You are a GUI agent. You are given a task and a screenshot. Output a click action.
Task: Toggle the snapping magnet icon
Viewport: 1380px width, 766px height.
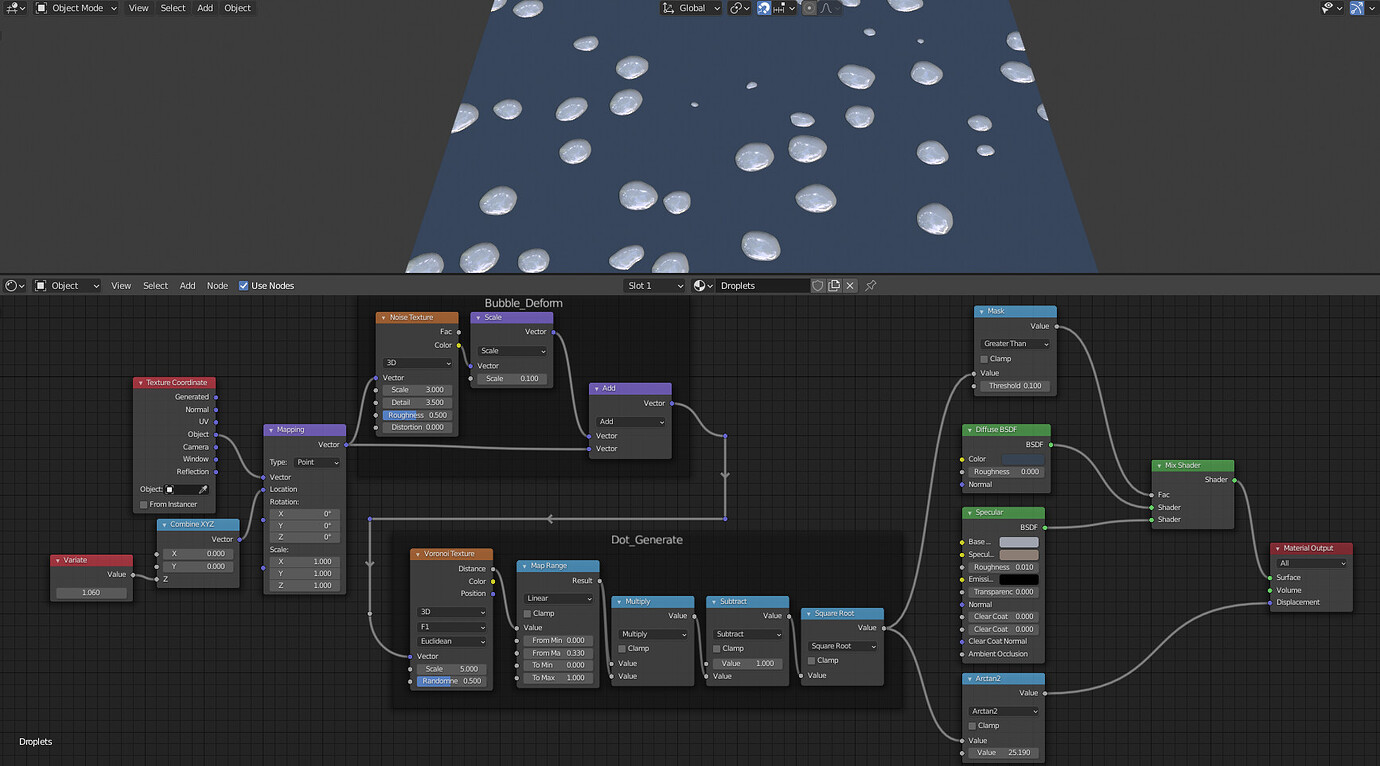763,8
